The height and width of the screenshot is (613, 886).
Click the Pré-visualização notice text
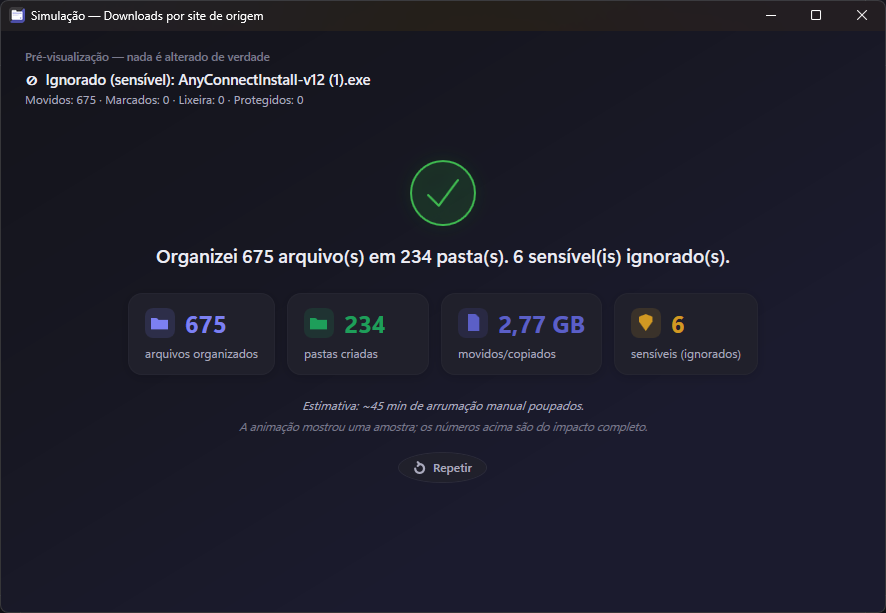pyautogui.click(x=147, y=57)
